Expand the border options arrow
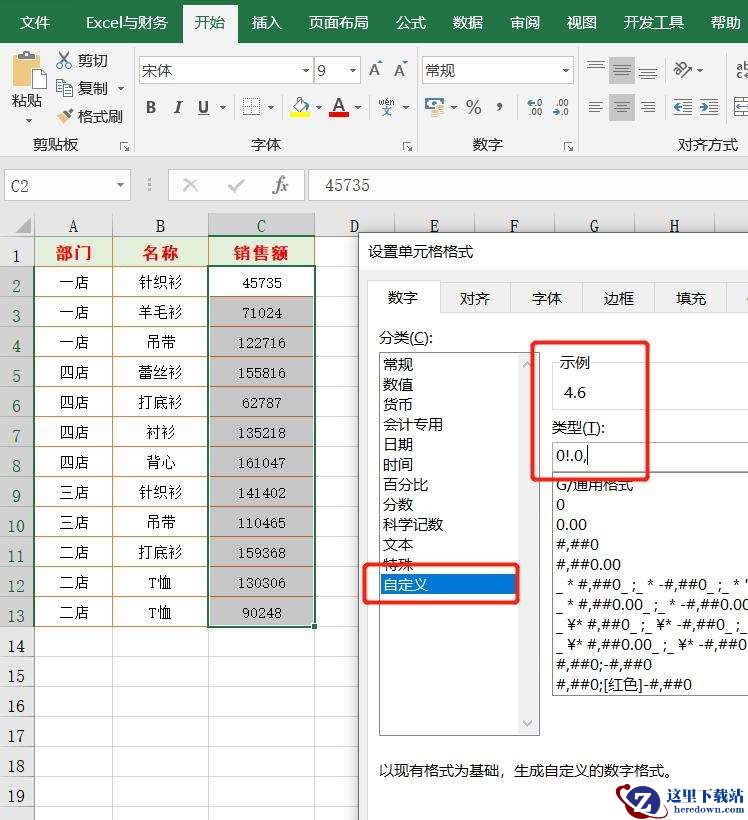This screenshot has height=820, width=748. (x=271, y=107)
